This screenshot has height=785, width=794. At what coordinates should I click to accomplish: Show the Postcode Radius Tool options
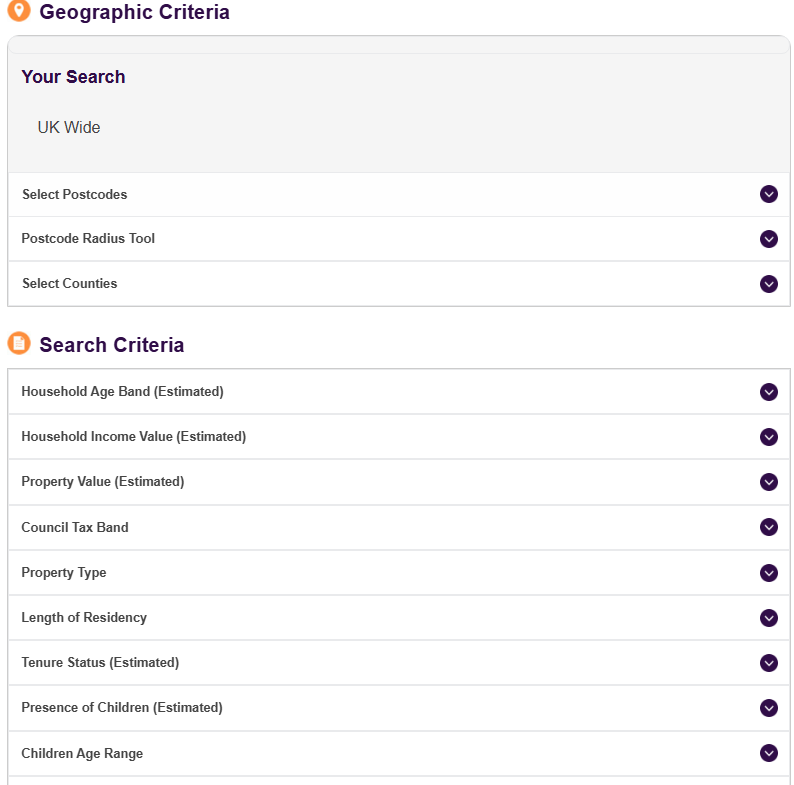click(x=88, y=238)
